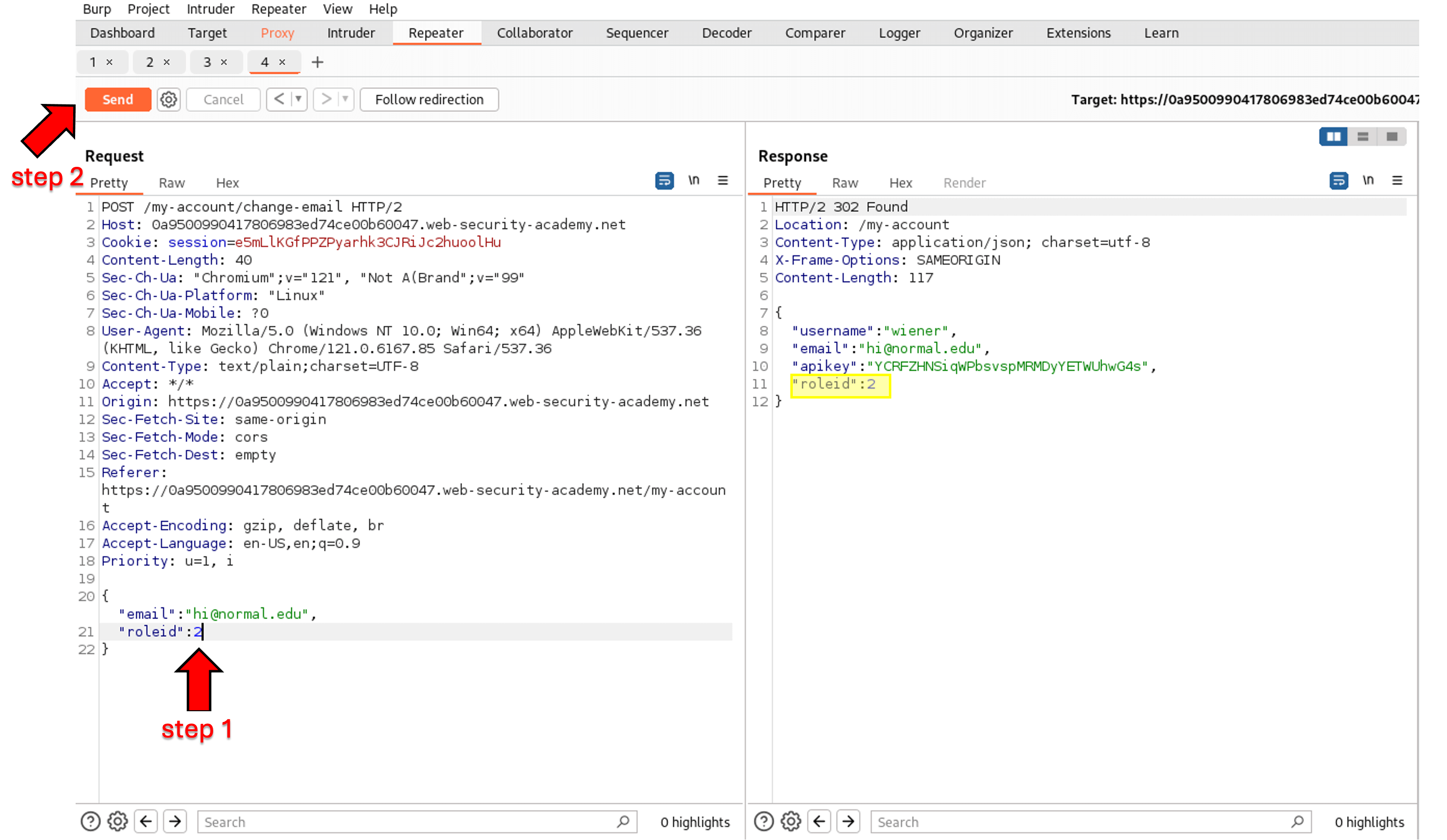Go back to previous request in history
The image size is (1447, 840).
279,100
